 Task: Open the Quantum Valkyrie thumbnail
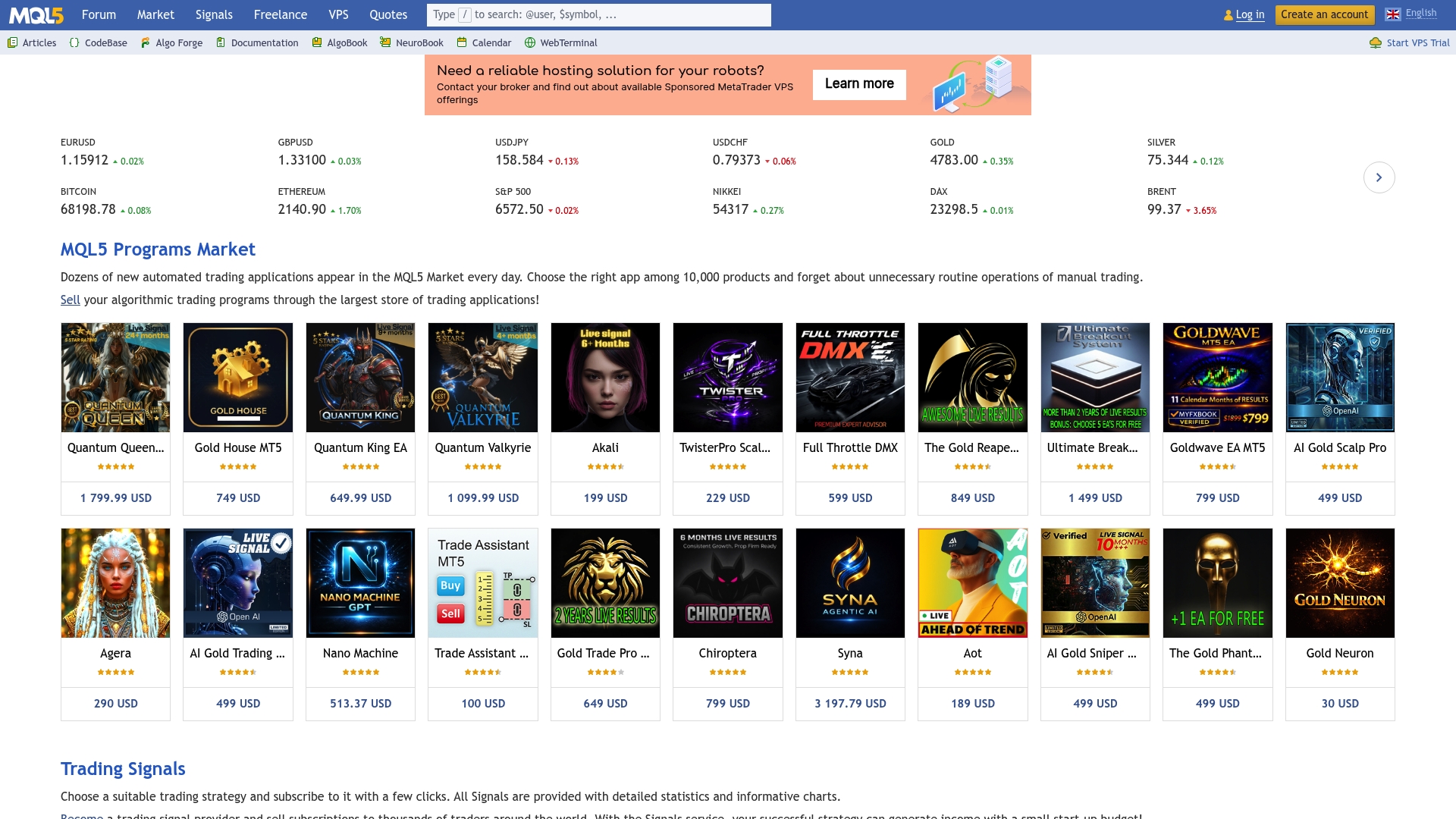(483, 378)
